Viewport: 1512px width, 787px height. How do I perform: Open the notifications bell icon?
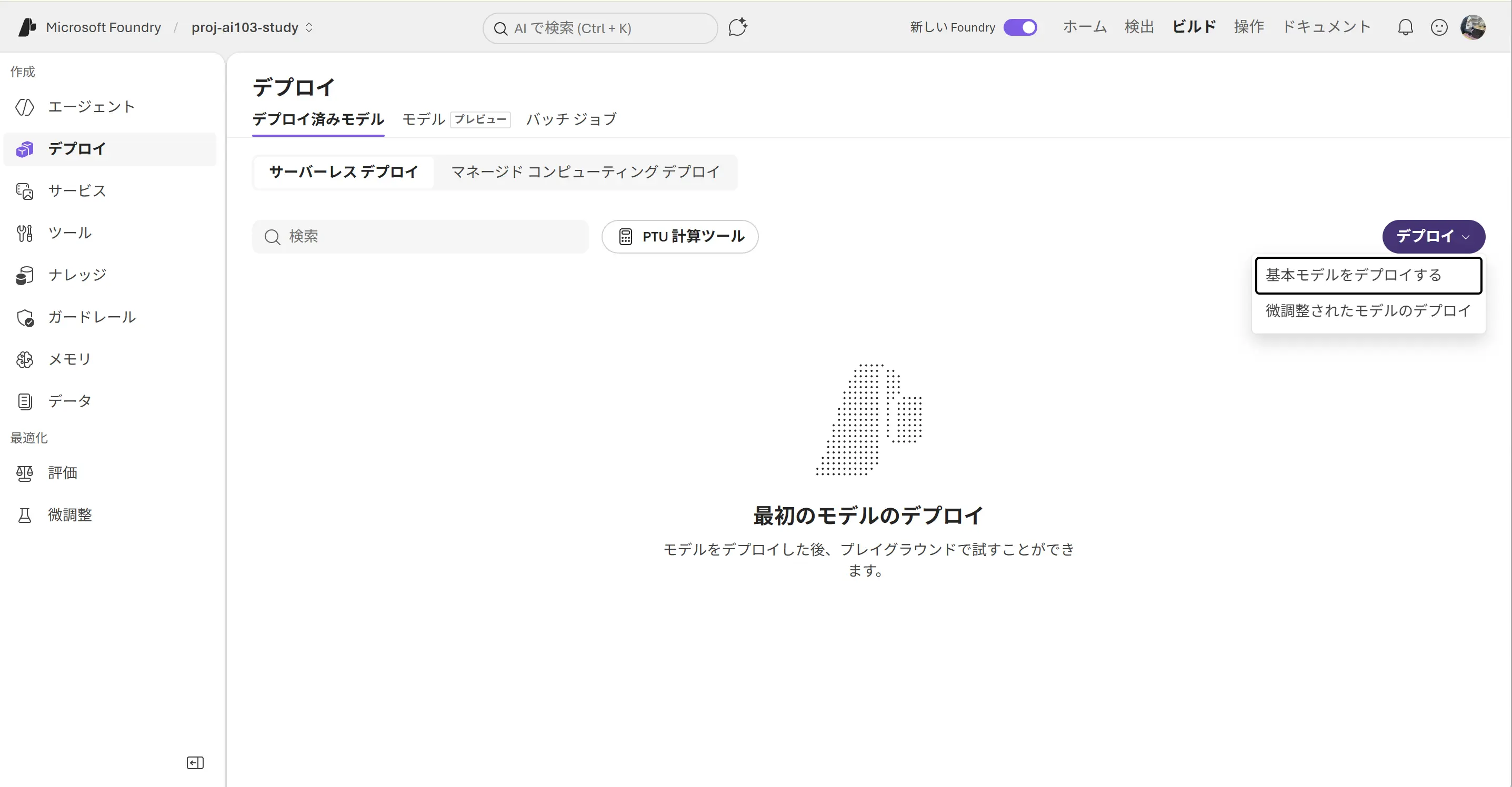tap(1405, 27)
